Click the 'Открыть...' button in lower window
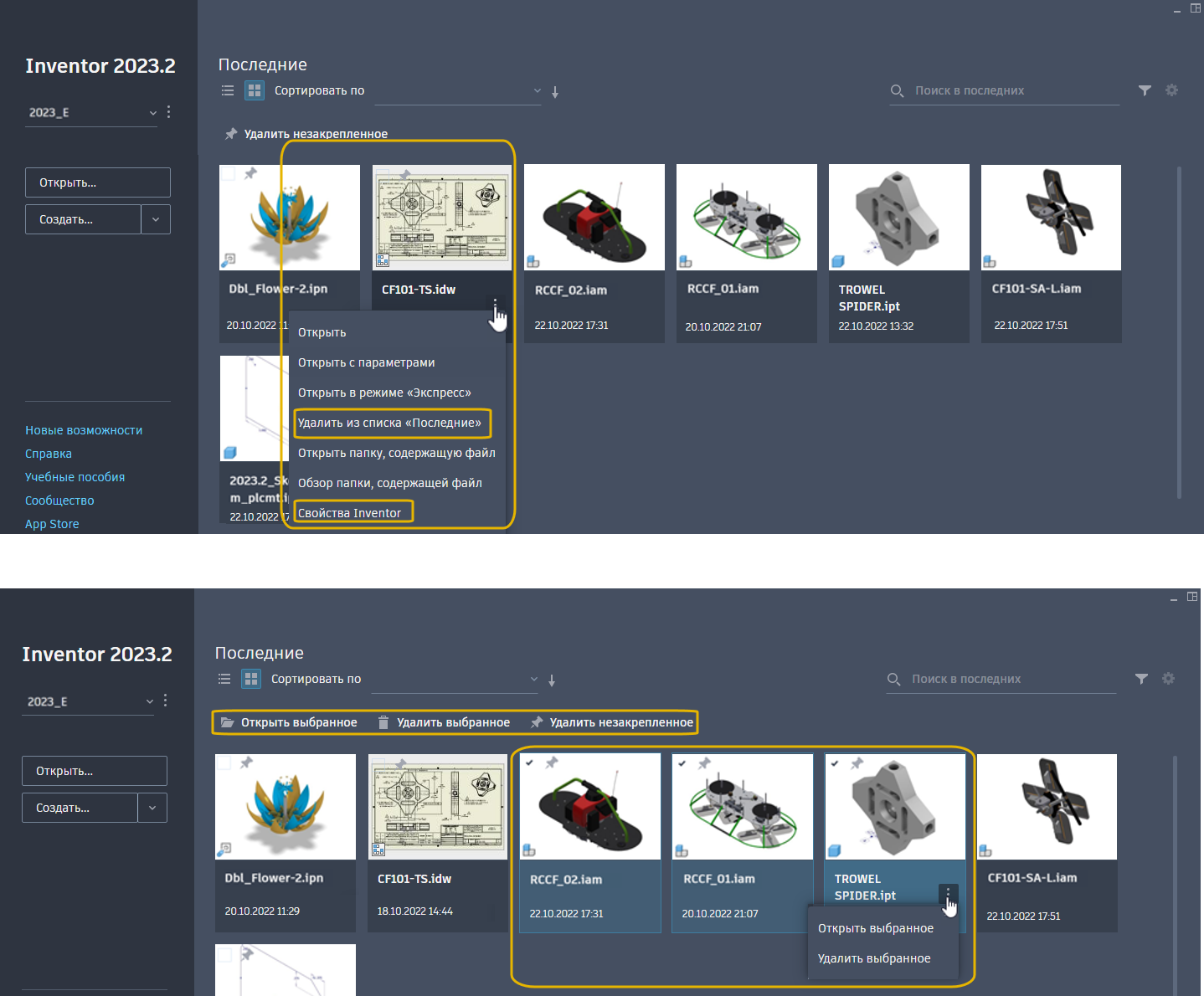 (95, 771)
